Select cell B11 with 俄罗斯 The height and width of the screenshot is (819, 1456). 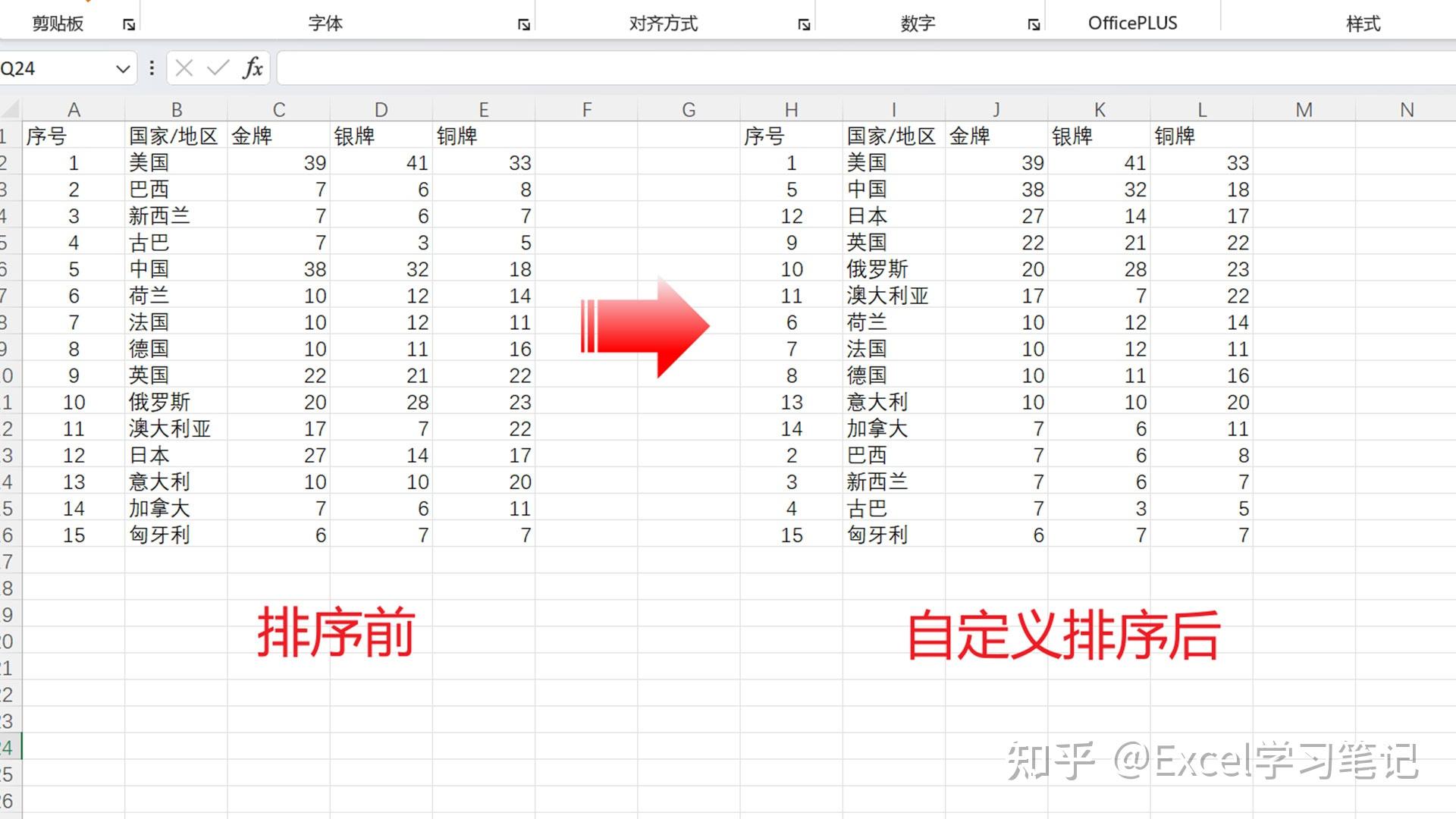point(176,402)
